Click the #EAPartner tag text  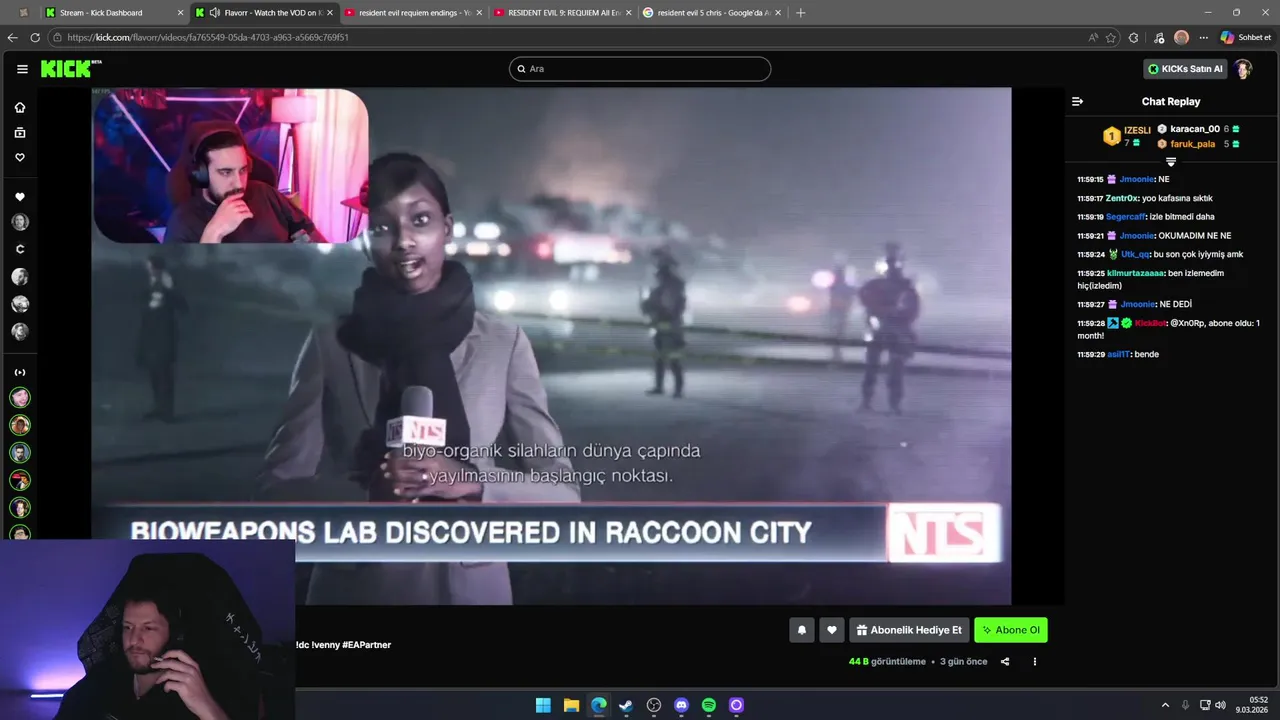[x=366, y=645]
